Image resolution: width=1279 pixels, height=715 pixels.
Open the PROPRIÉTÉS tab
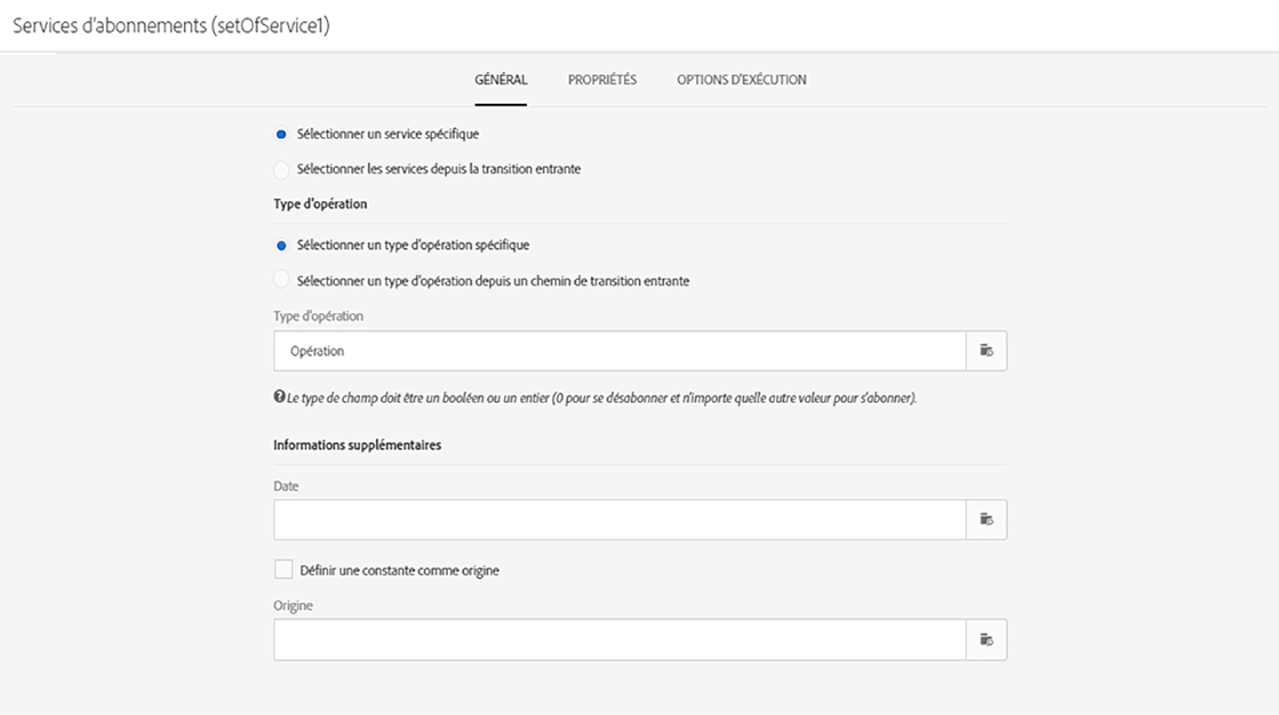click(x=602, y=80)
